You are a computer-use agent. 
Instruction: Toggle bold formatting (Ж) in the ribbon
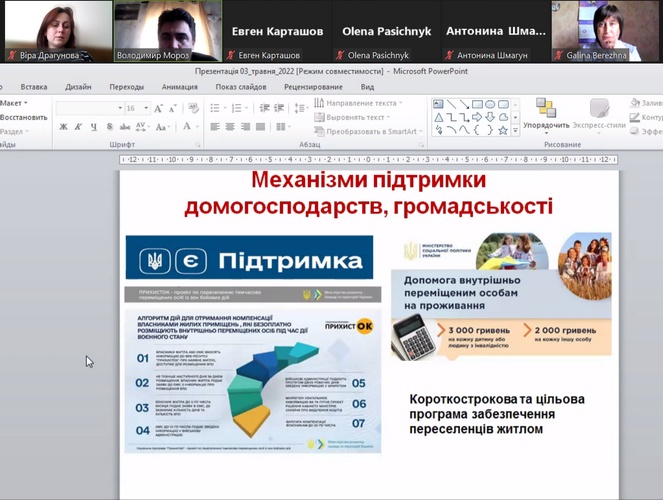click(x=63, y=127)
